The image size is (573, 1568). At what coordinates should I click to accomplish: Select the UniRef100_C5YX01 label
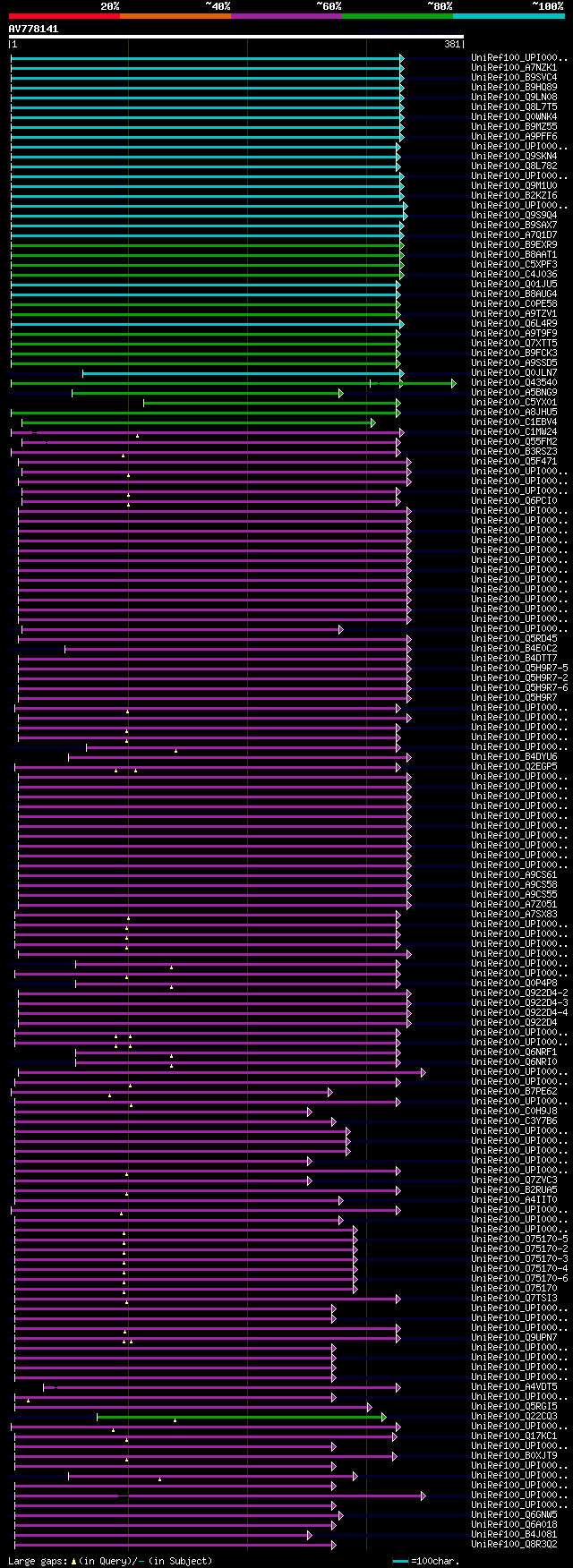pyautogui.click(x=514, y=402)
